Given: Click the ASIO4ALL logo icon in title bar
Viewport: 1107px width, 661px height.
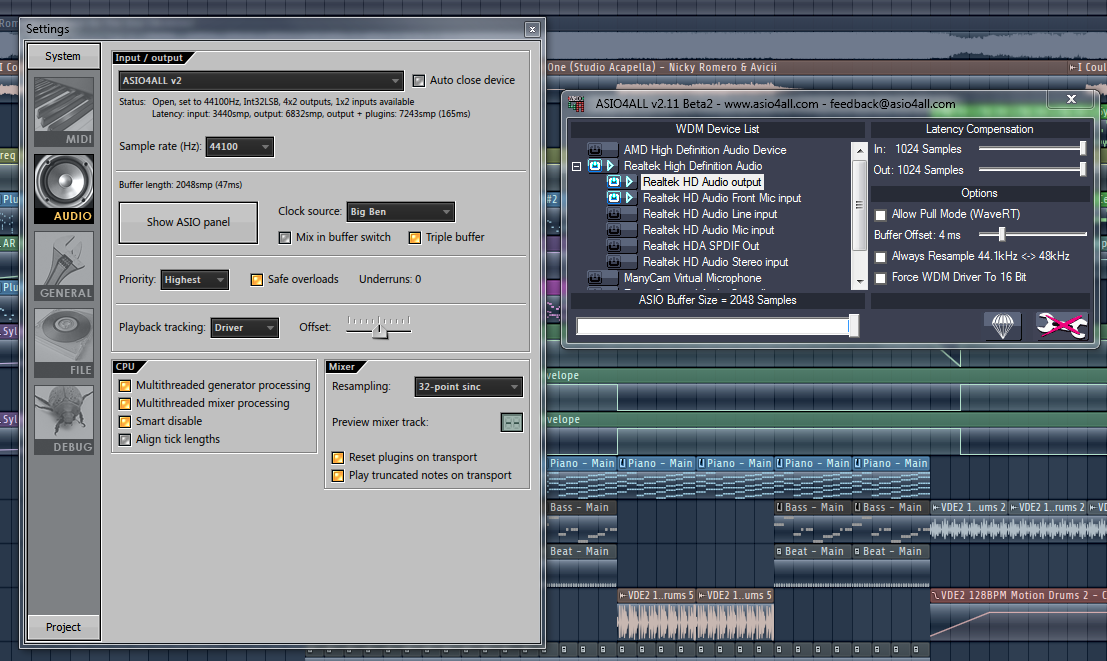Looking at the screenshot, I should click(577, 104).
